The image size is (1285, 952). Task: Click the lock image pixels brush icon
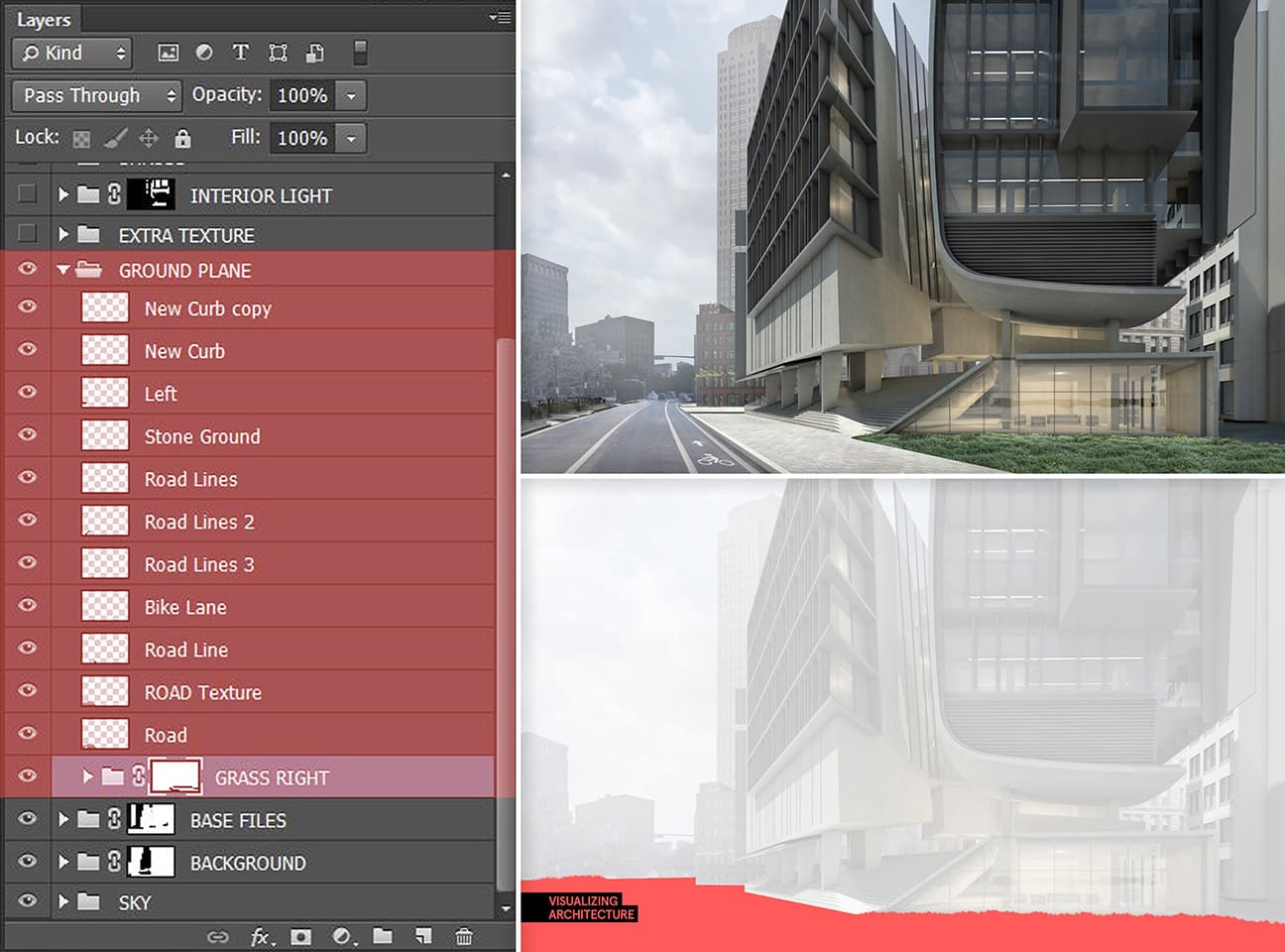115,138
